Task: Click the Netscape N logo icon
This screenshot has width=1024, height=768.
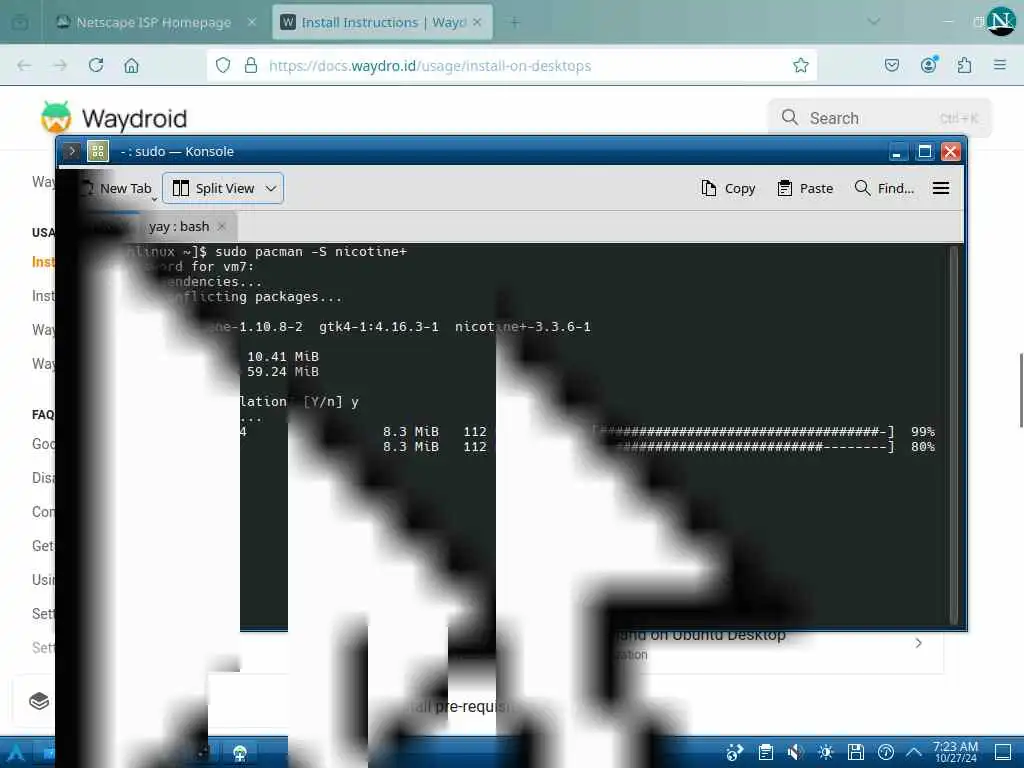Action: coord(1001,22)
